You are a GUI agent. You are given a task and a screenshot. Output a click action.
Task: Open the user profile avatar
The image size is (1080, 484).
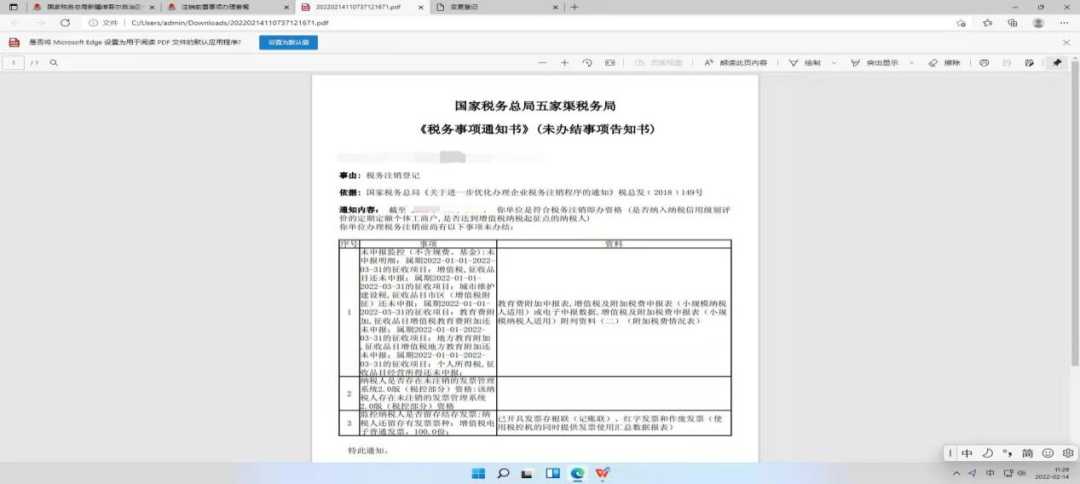pos(1038,23)
